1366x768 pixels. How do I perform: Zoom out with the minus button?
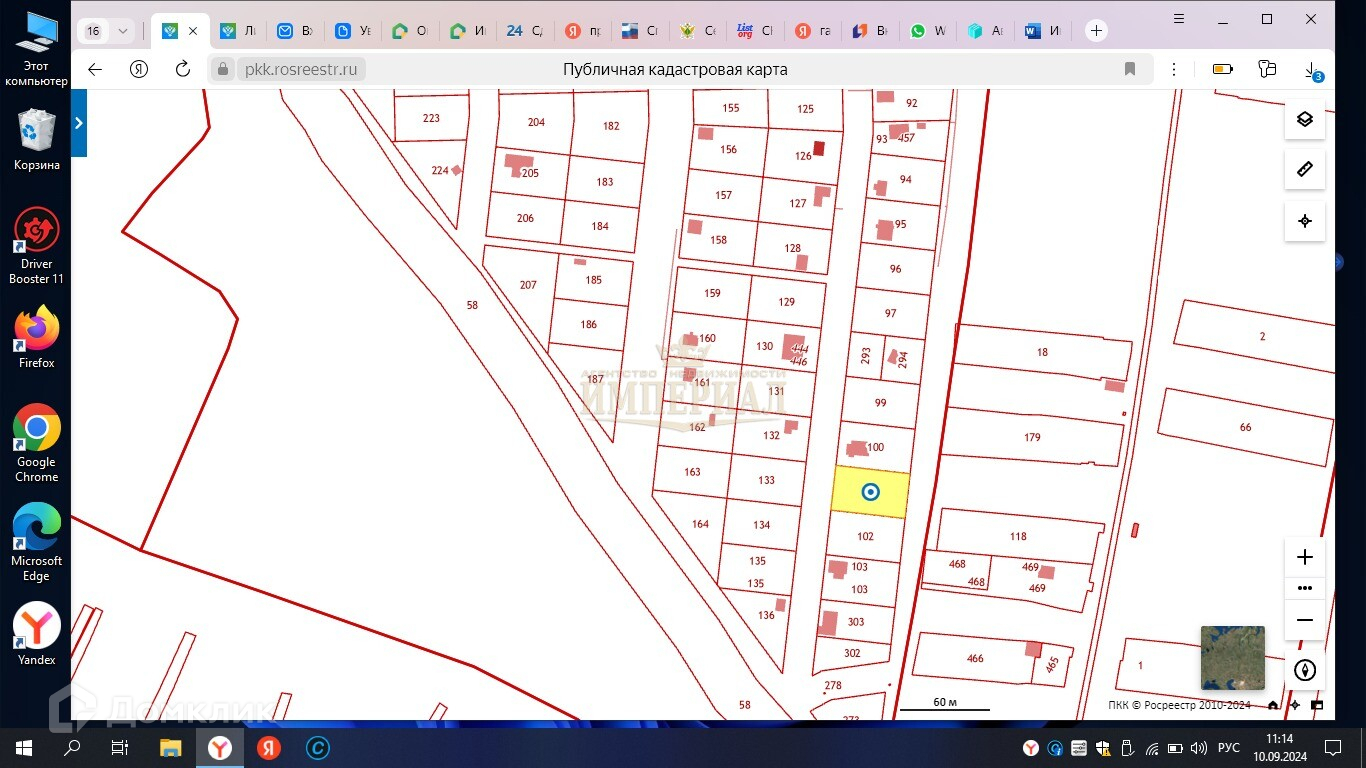(1304, 620)
